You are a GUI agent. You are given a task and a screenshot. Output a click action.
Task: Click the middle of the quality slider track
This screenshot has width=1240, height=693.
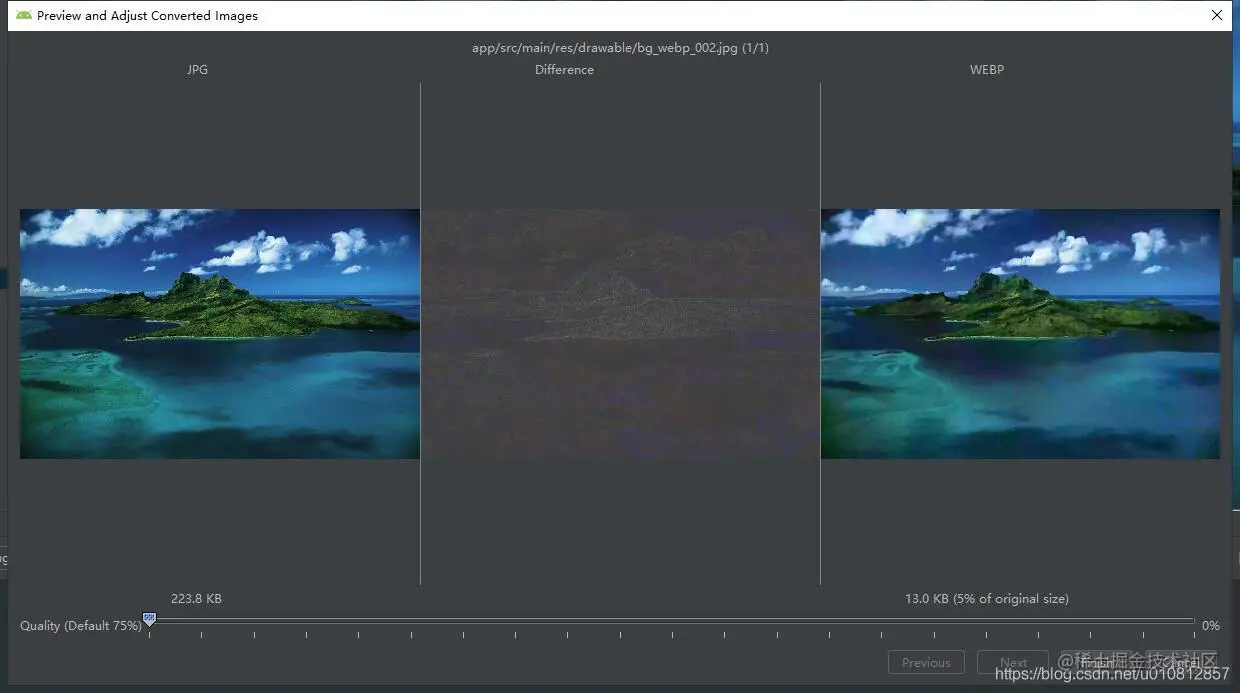point(671,621)
